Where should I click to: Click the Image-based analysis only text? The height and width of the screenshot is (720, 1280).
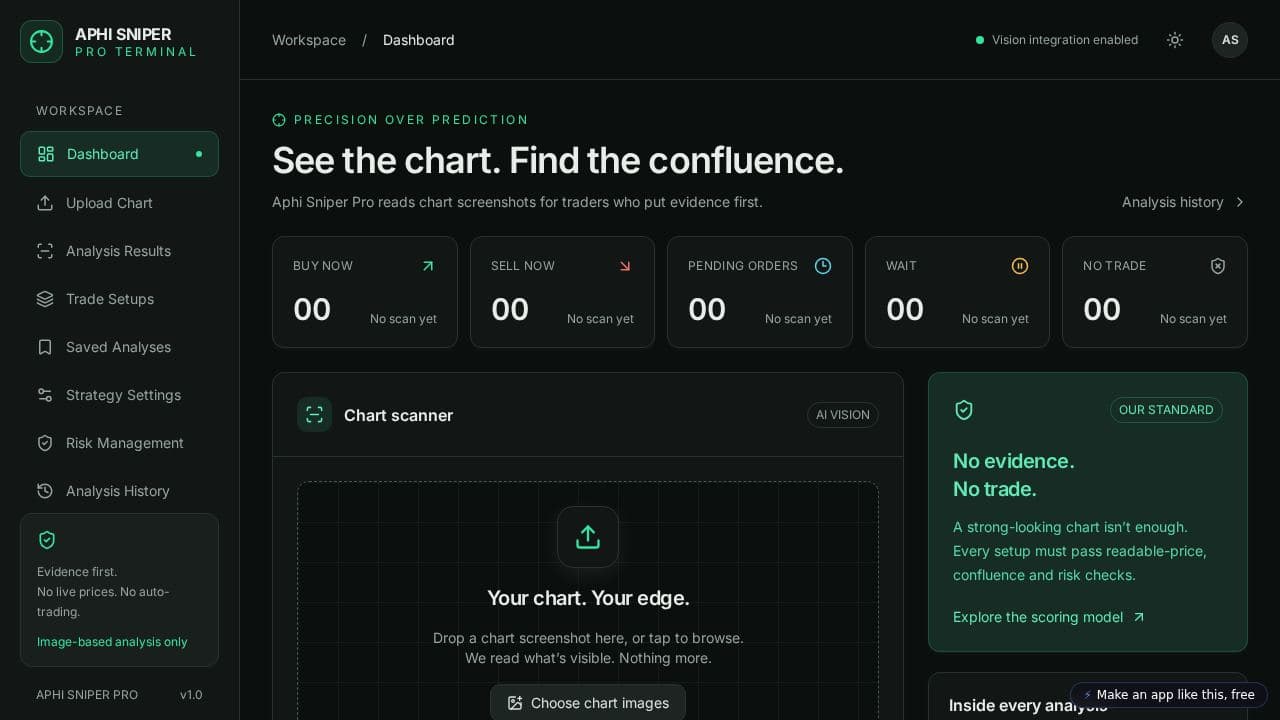coord(112,642)
